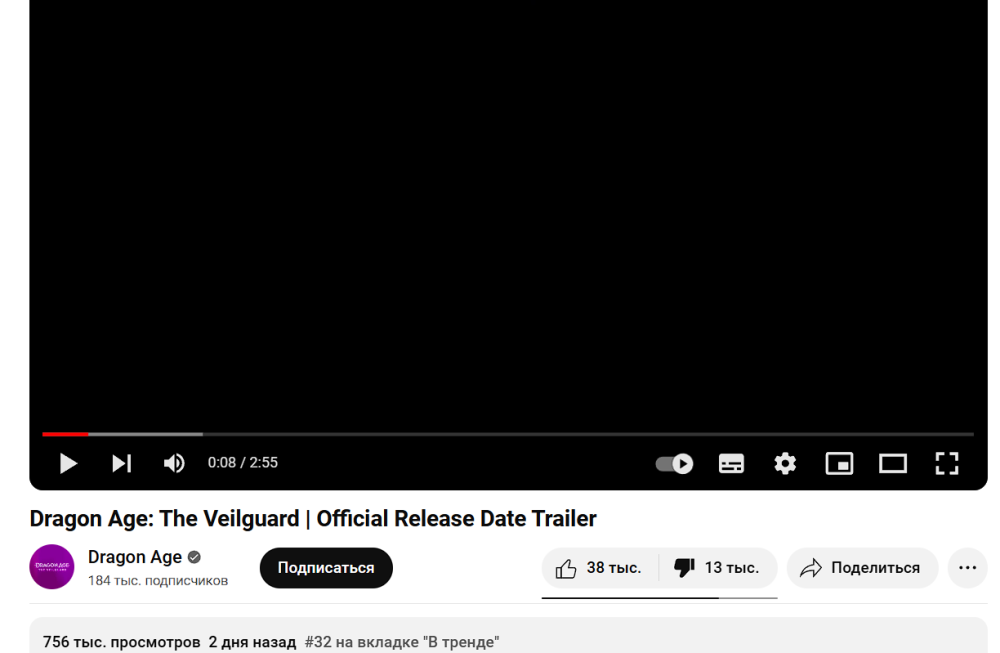Switch to miniplayer mode

(839, 464)
